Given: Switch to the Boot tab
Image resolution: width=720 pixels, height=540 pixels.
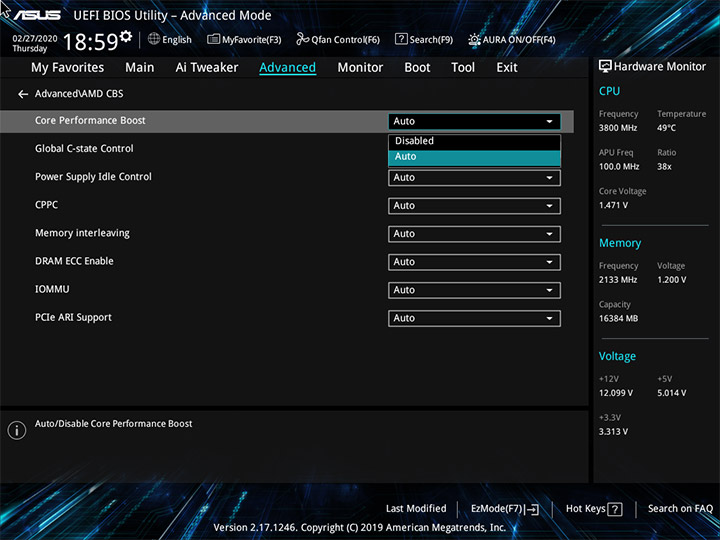Looking at the screenshot, I should pos(417,68).
